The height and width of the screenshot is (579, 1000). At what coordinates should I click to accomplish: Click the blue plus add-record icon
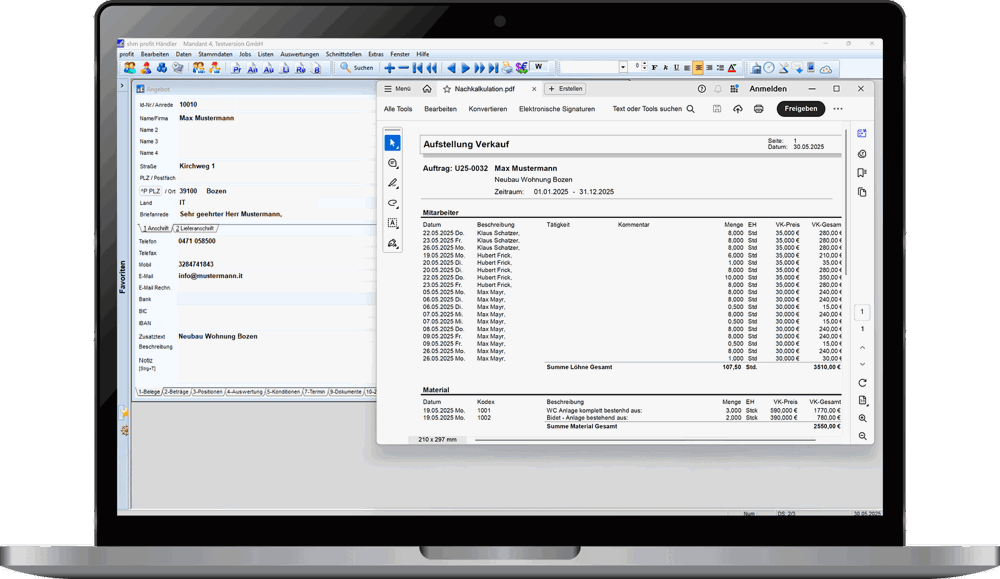click(x=390, y=68)
